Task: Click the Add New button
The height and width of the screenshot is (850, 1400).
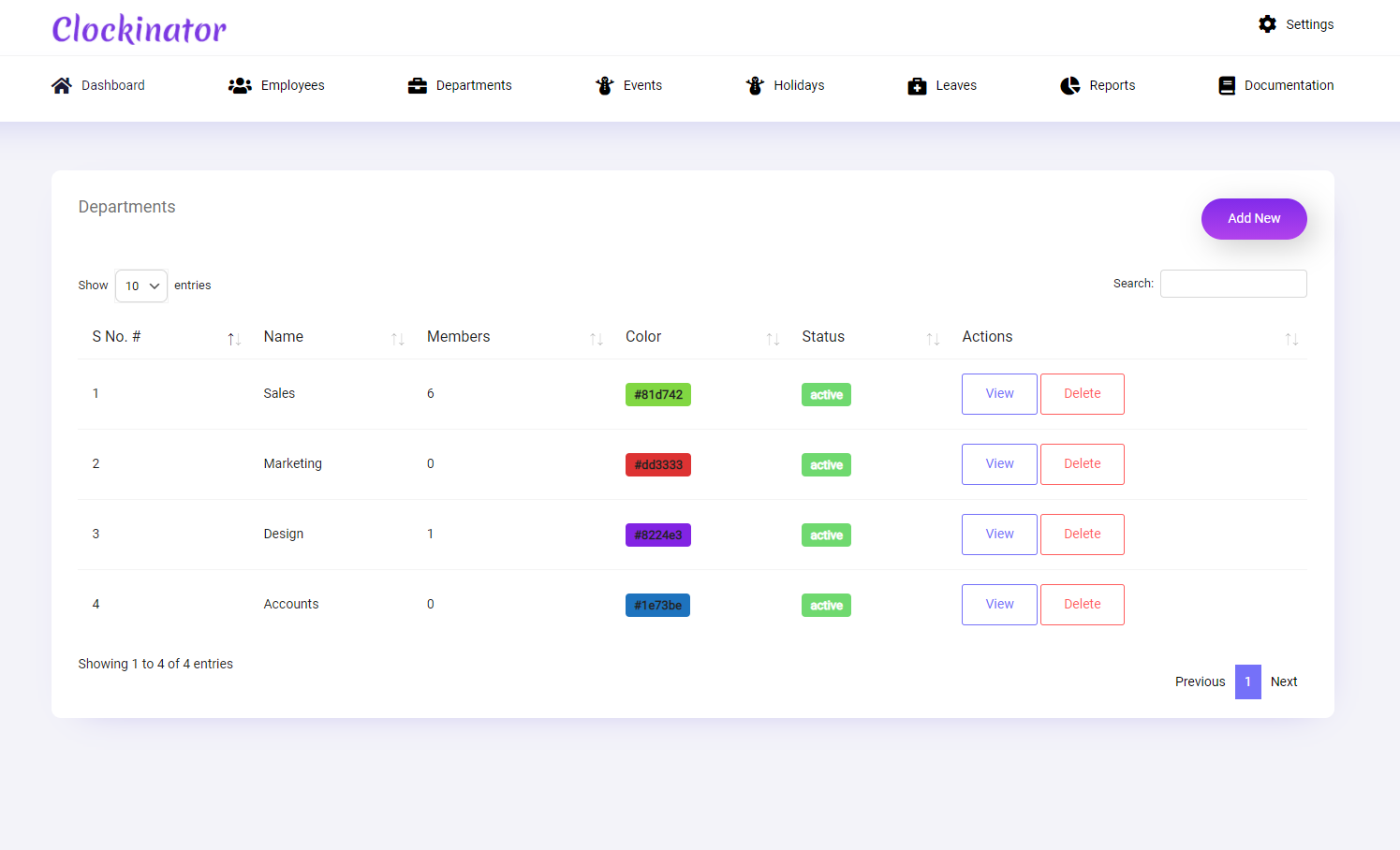Action: (x=1254, y=218)
